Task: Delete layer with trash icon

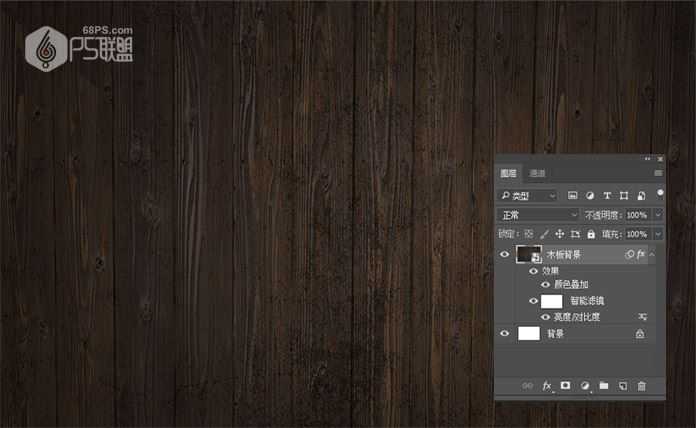Action: 641,385
